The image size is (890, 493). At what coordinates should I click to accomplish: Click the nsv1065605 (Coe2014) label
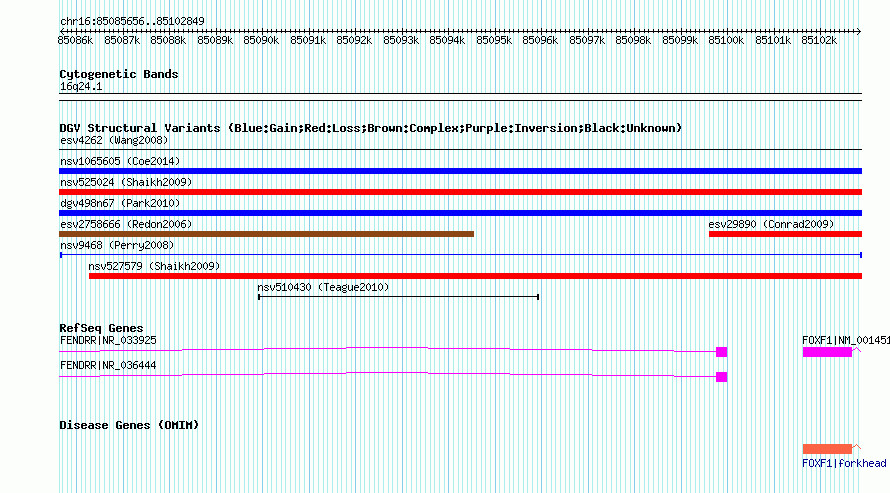point(120,161)
